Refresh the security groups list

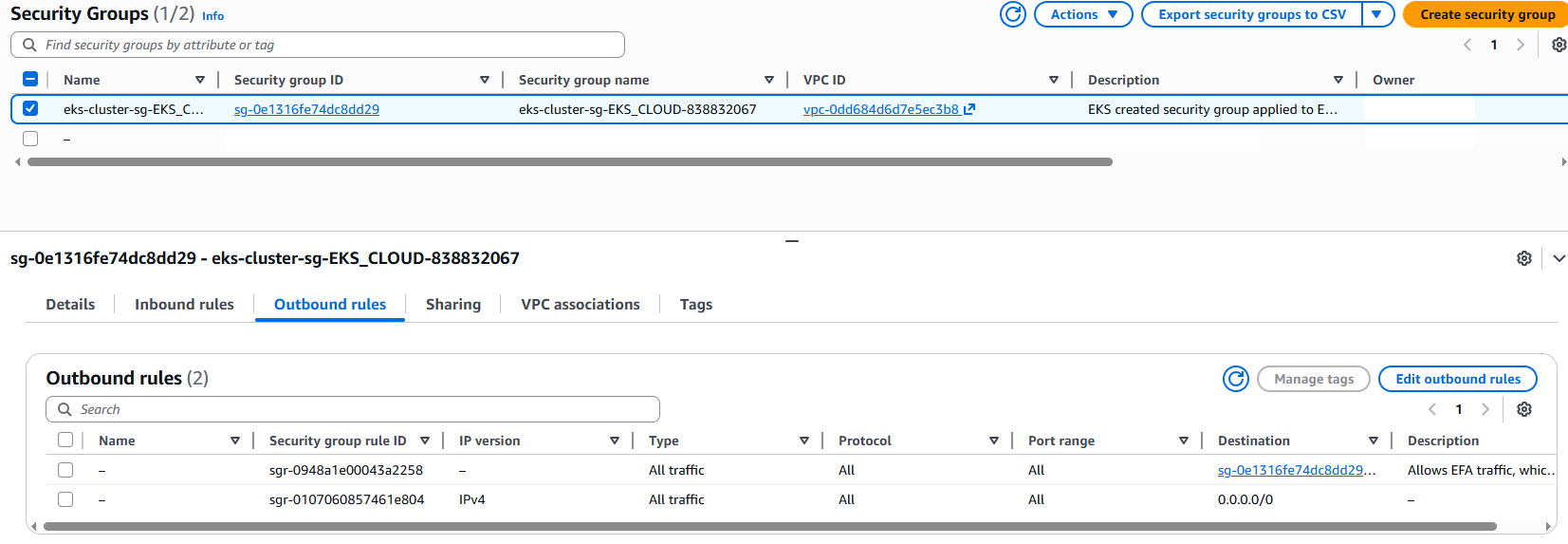click(1013, 14)
